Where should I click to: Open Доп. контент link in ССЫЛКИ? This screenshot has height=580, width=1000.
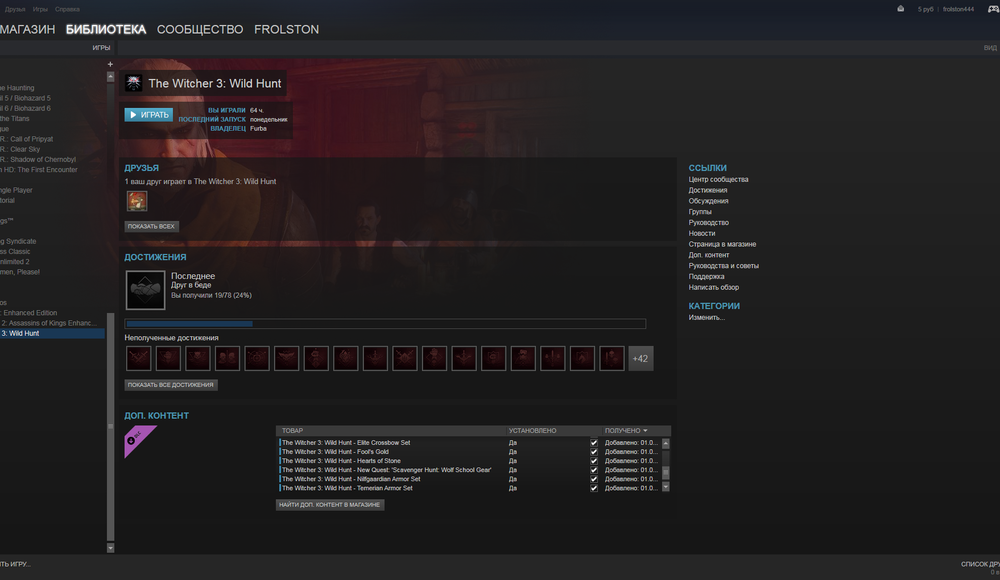(709, 255)
